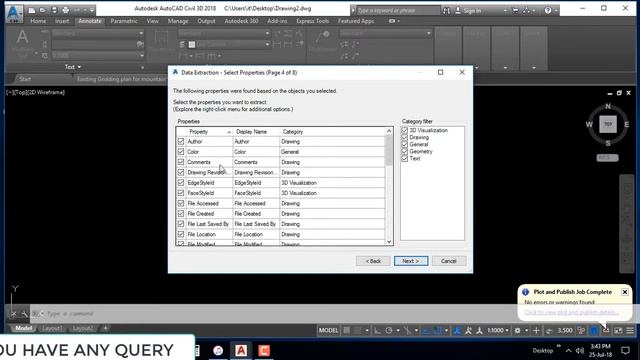
Task: Add new layout with plus tab
Action: click(105, 328)
